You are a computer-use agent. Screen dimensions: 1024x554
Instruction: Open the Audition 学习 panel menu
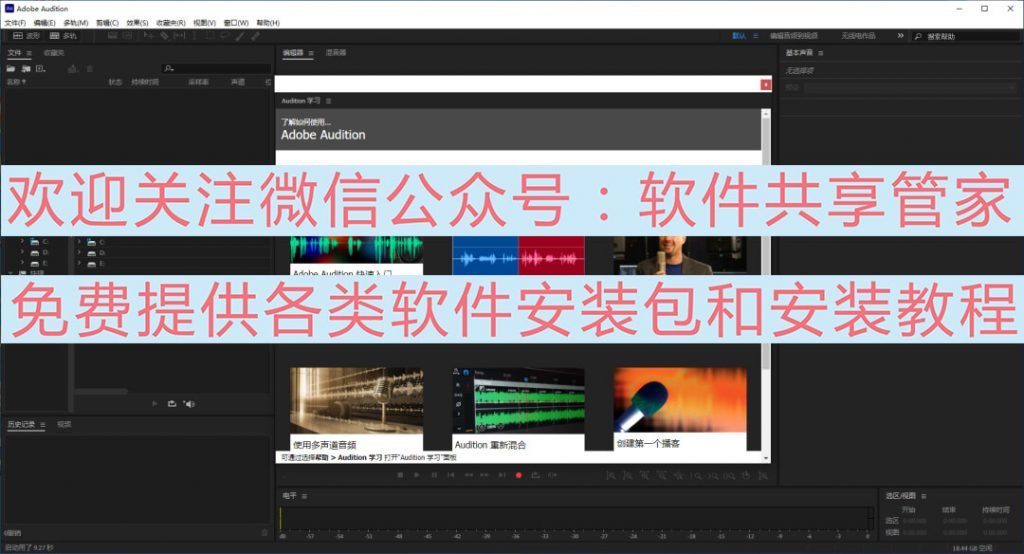(x=328, y=101)
